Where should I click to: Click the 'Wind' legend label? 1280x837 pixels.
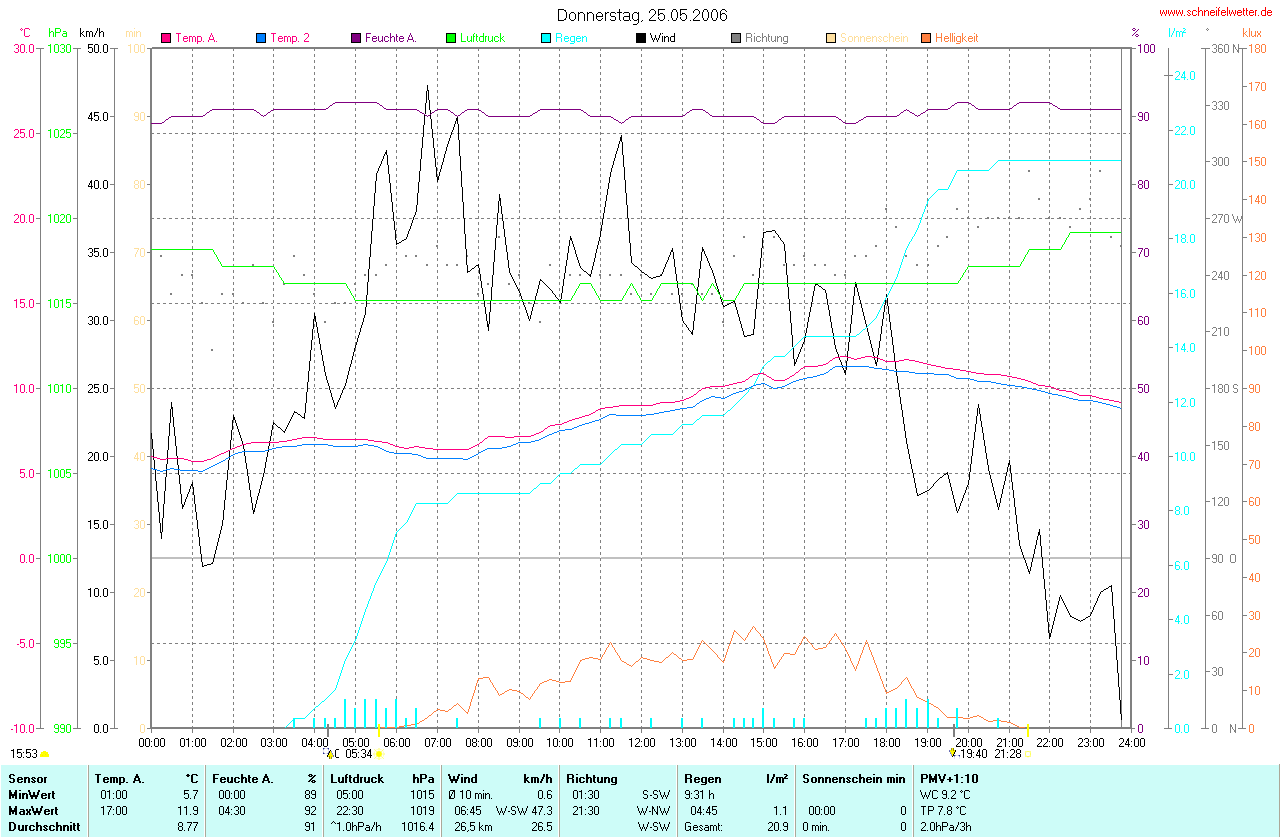click(662, 38)
